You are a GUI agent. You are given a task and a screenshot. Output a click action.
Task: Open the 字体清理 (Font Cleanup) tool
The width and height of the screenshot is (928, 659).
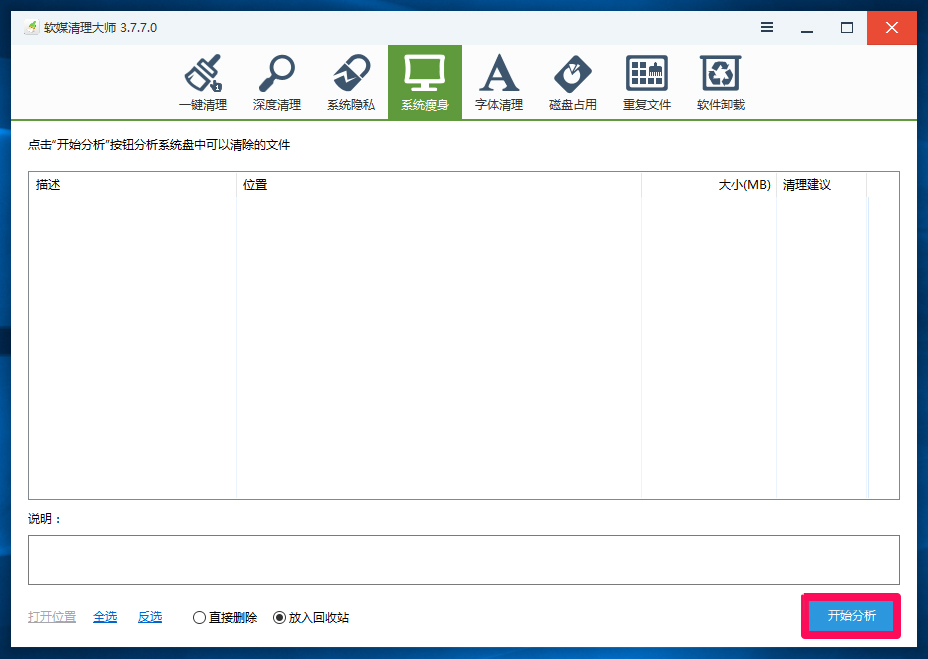(499, 82)
